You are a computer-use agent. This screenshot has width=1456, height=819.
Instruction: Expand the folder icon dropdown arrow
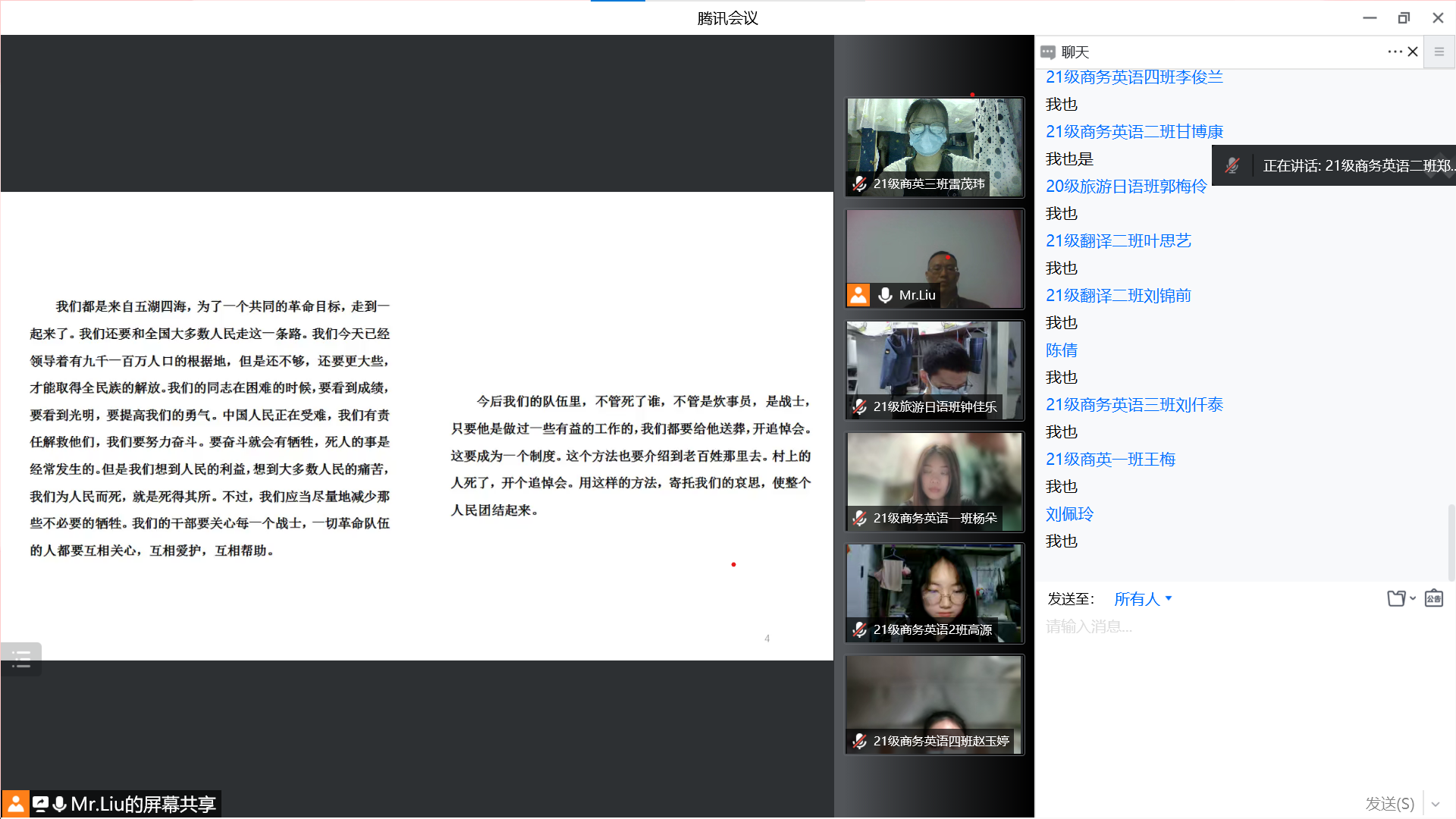[1413, 598]
